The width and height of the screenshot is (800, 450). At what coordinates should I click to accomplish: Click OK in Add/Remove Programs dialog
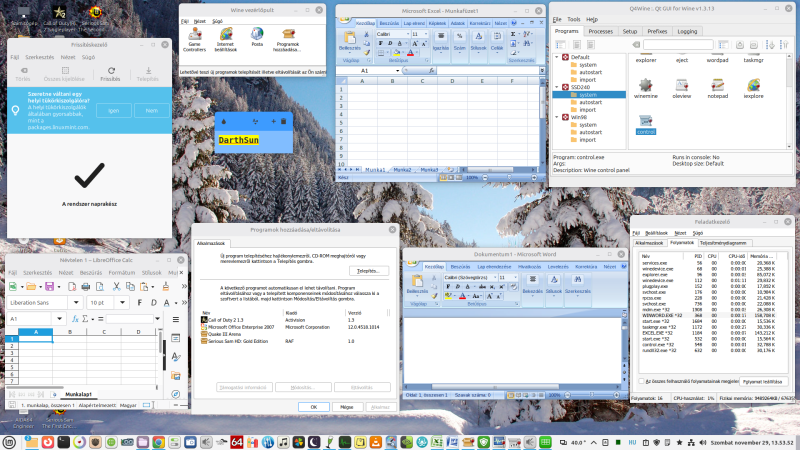[x=314, y=407]
